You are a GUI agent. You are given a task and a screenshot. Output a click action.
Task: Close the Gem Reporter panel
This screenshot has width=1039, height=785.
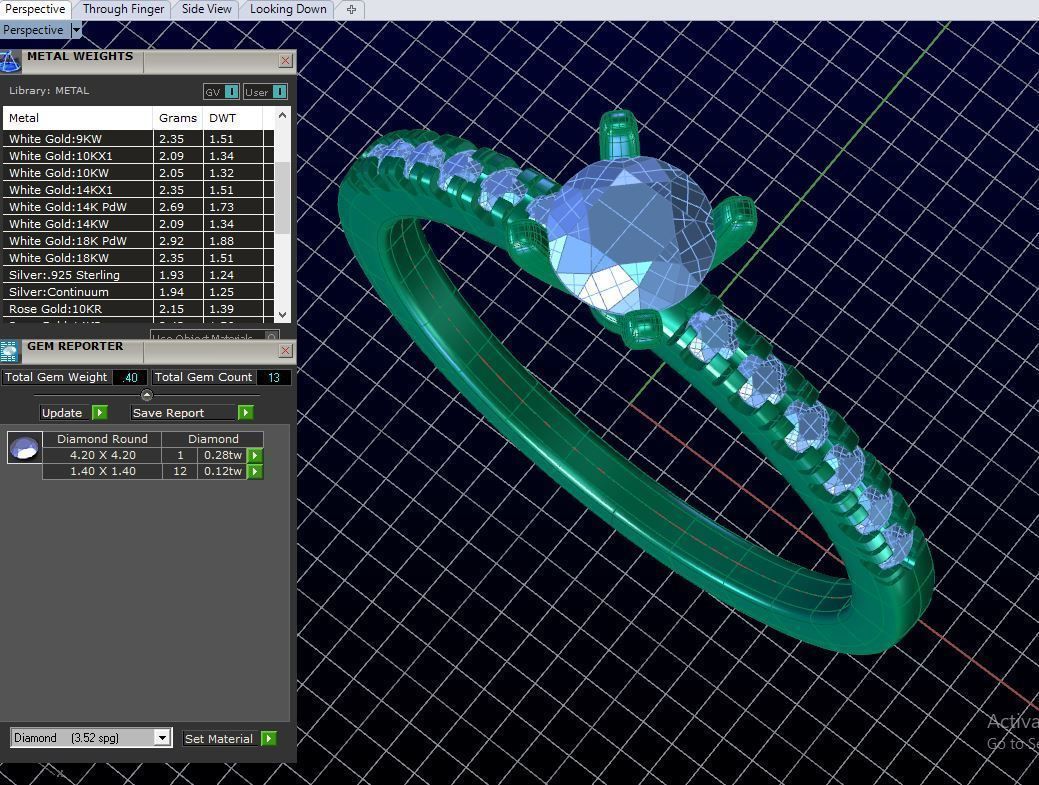tap(285, 350)
